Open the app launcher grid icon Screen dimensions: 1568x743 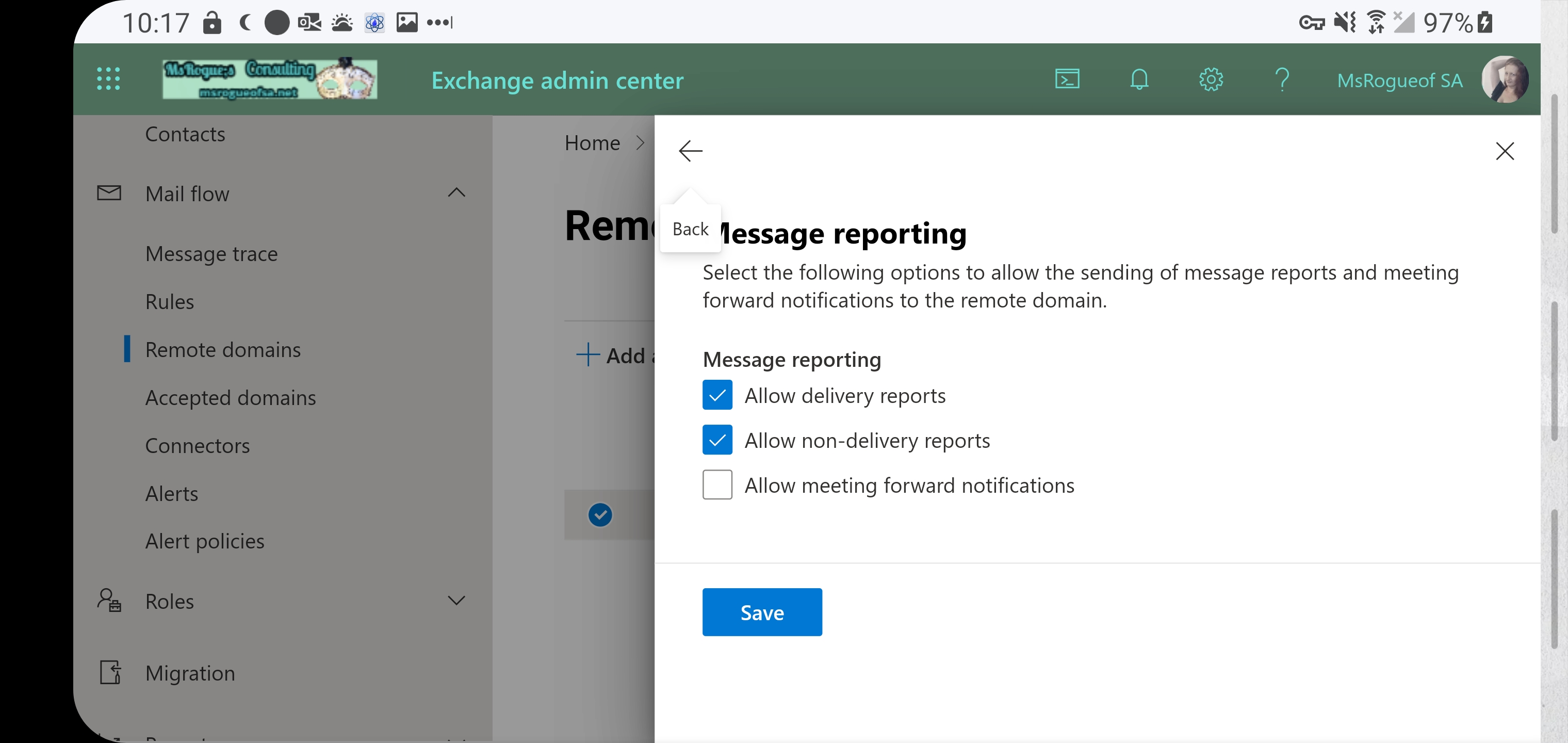(108, 79)
